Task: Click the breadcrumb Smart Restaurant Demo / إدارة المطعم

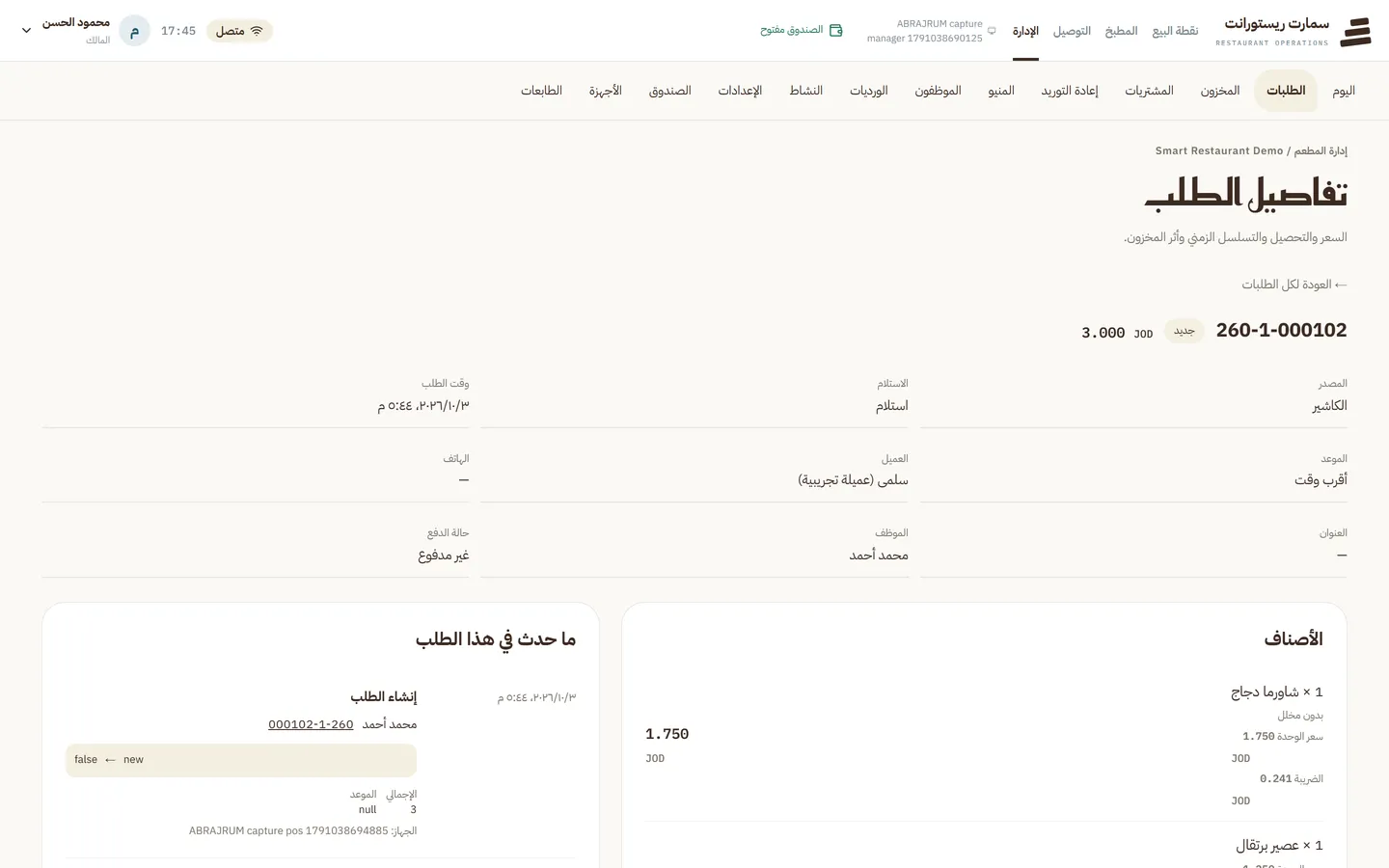Action: coord(1251,150)
